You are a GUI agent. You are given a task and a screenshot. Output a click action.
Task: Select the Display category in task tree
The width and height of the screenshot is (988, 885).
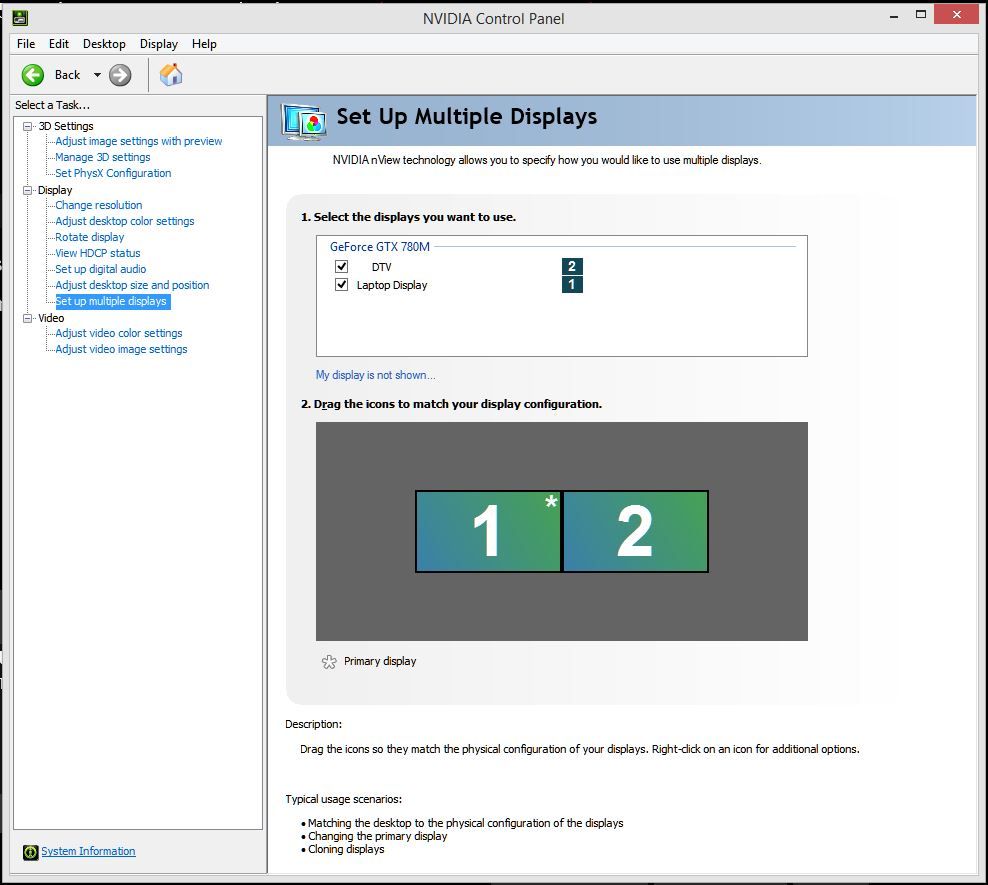55,190
